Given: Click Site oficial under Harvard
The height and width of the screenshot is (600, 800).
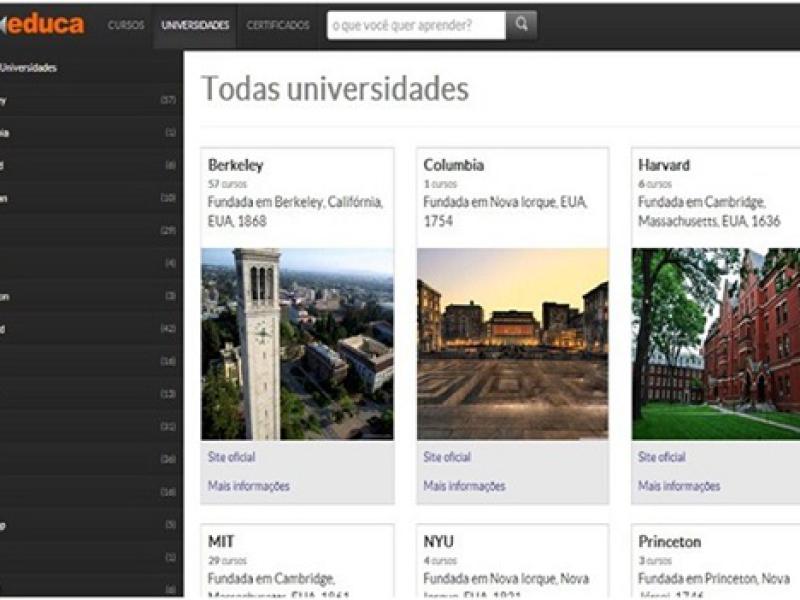Looking at the screenshot, I should click(662, 457).
